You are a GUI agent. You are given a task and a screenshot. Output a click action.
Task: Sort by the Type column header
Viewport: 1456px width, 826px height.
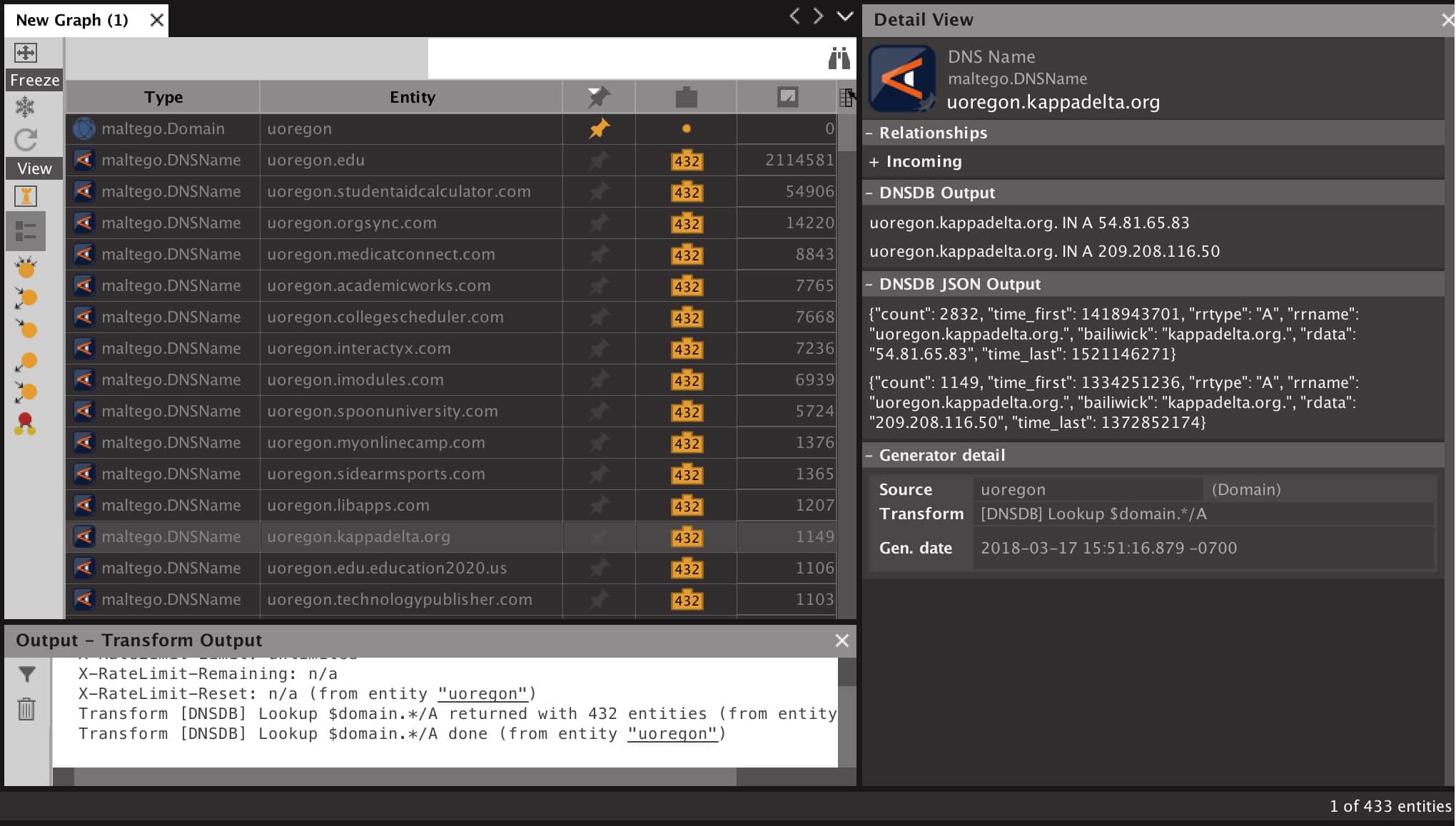point(163,97)
